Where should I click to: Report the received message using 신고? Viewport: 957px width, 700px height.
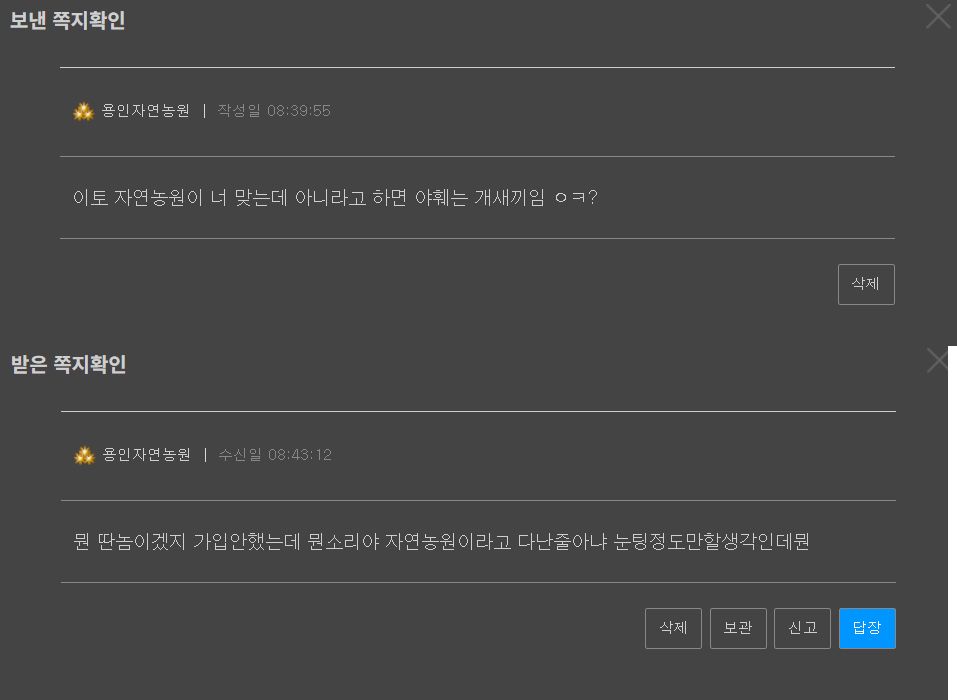(803, 628)
